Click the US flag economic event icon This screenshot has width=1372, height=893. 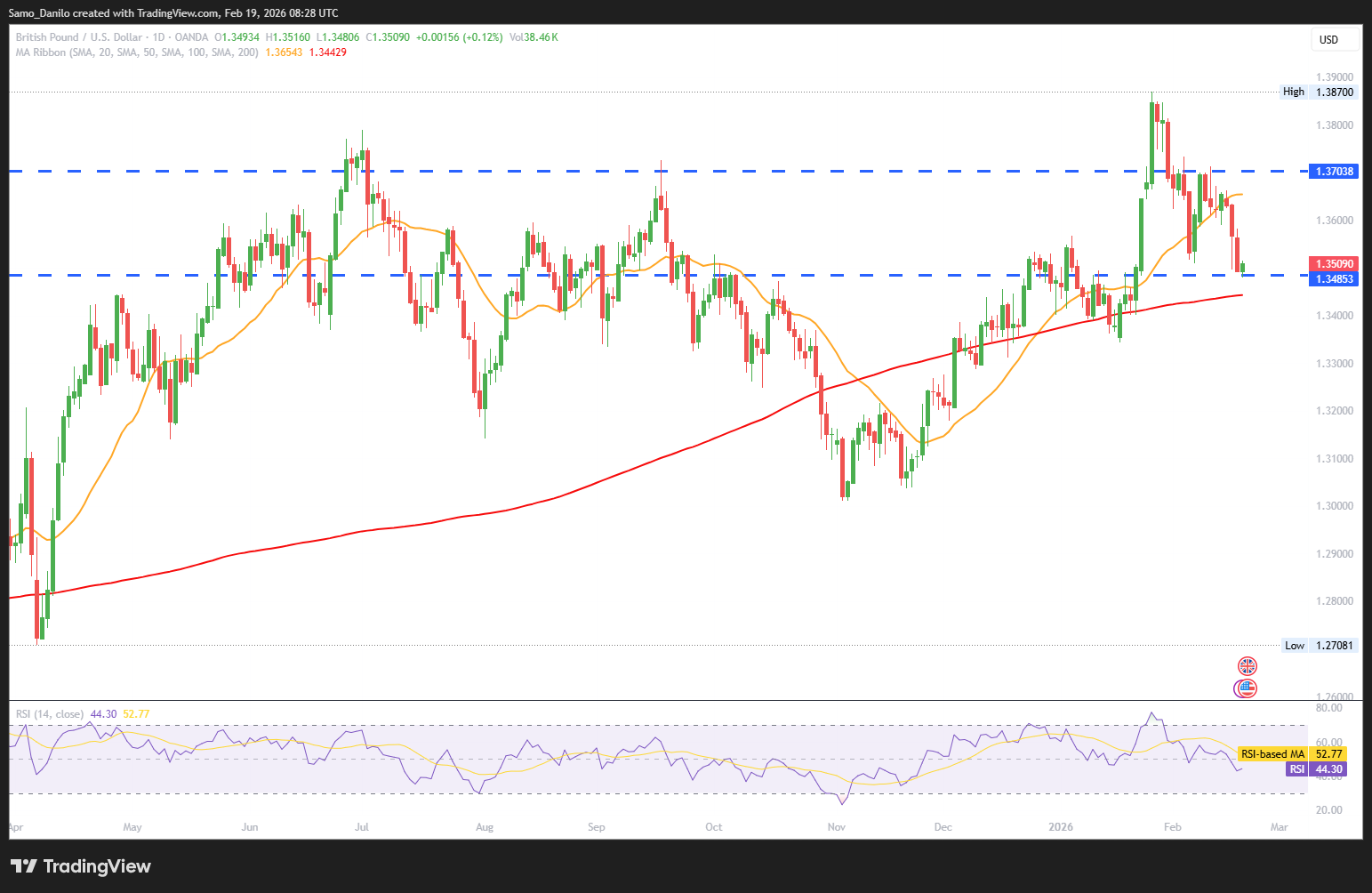point(1246,688)
